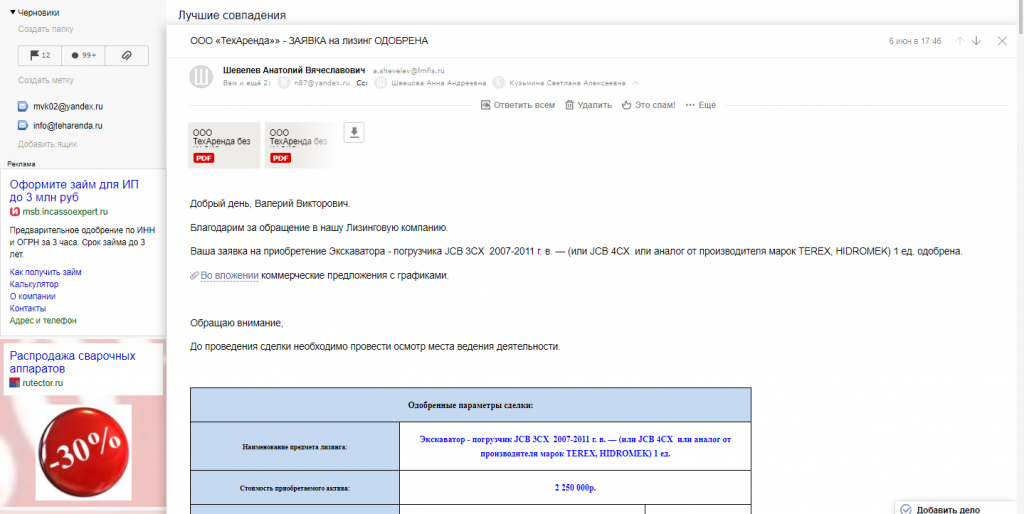This screenshot has width=1024, height=514.
Task: Click the Калькулятор ad link
Action: (x=34, y=285)
